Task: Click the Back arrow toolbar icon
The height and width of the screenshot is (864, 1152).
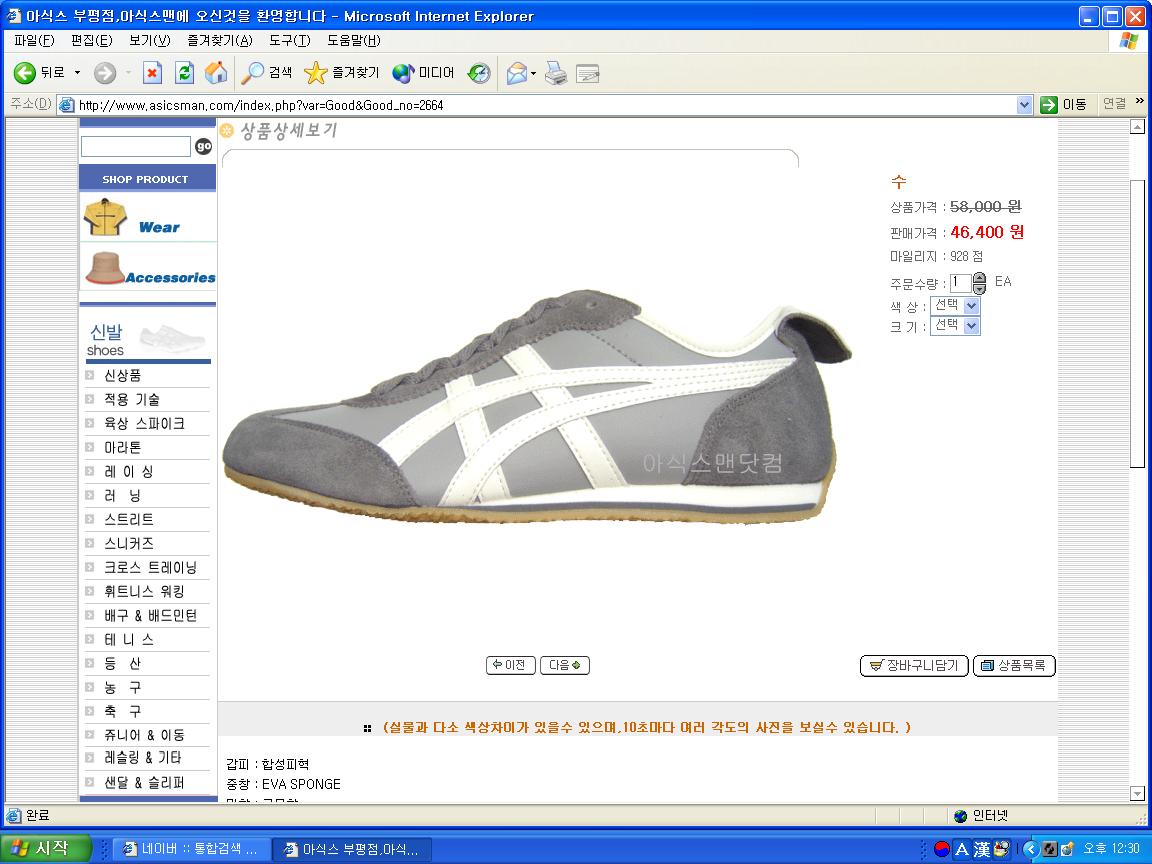Action: [25, 73]
